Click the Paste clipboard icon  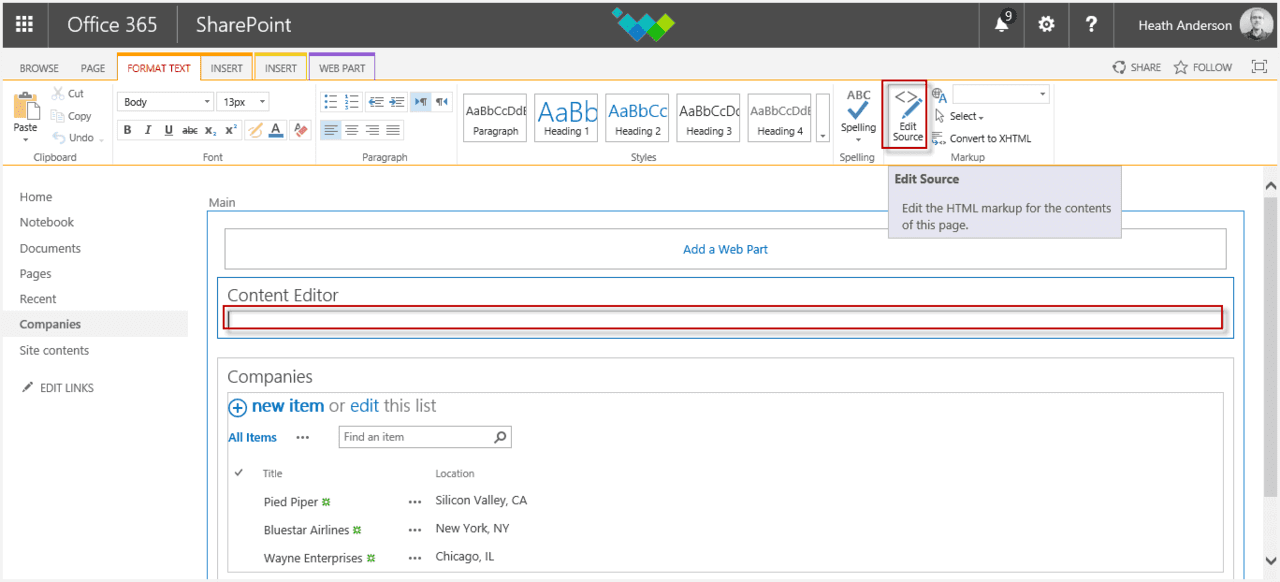pos(26,105)
